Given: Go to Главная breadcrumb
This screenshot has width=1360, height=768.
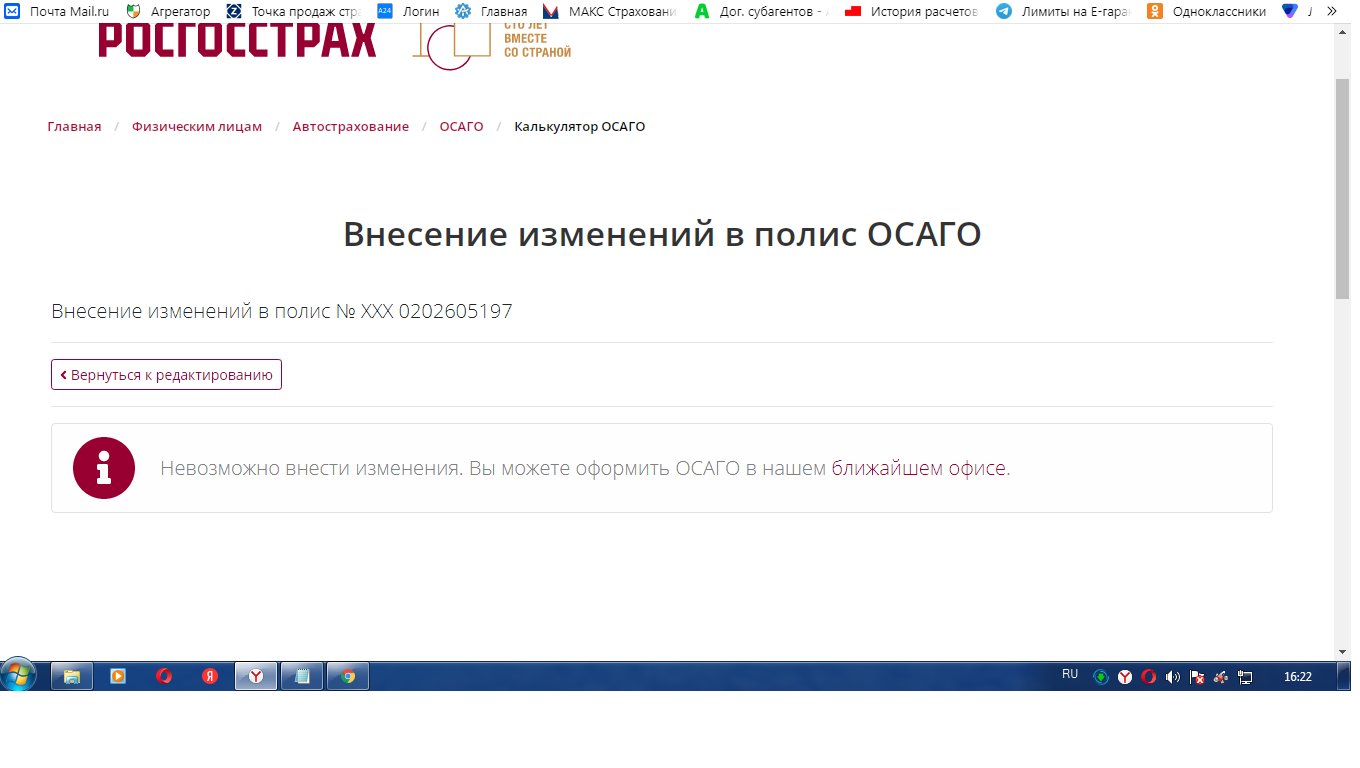Looking at the screenshot, I should 74,127.
